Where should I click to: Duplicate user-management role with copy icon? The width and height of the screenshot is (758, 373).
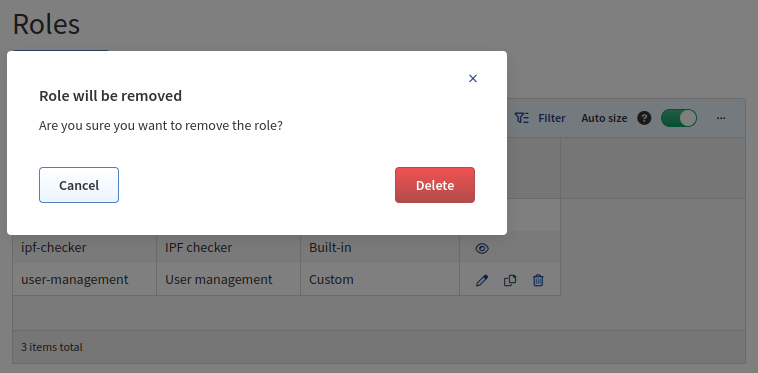[510, 280]
